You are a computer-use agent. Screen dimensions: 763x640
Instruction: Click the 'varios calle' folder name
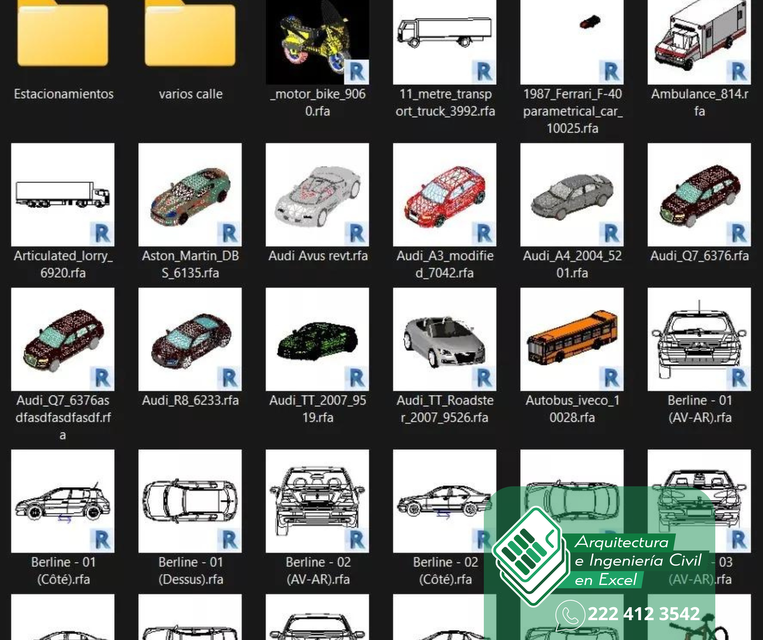click(190, 94)
